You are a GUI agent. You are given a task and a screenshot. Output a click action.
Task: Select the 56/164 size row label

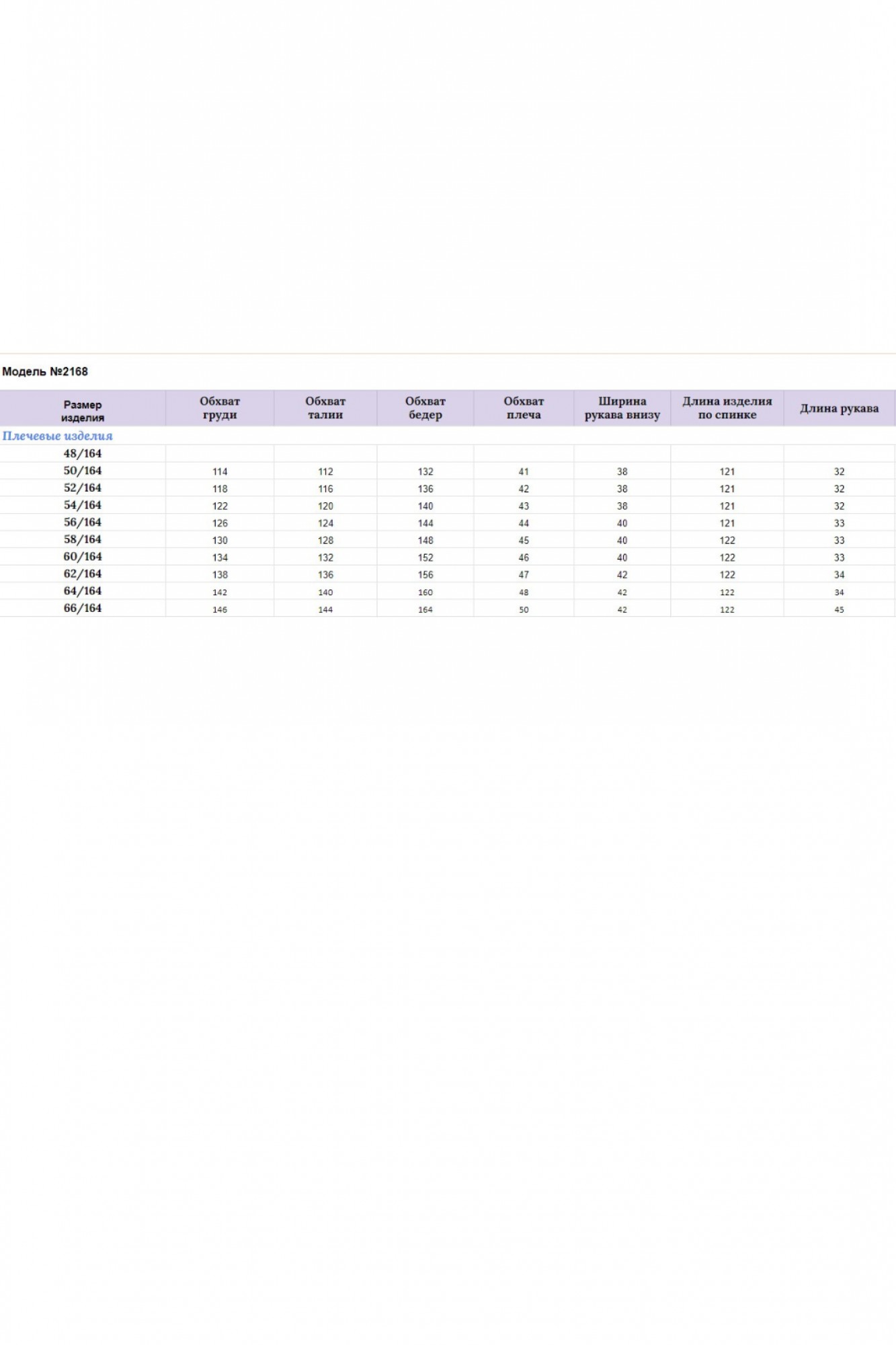coord(83,523)
